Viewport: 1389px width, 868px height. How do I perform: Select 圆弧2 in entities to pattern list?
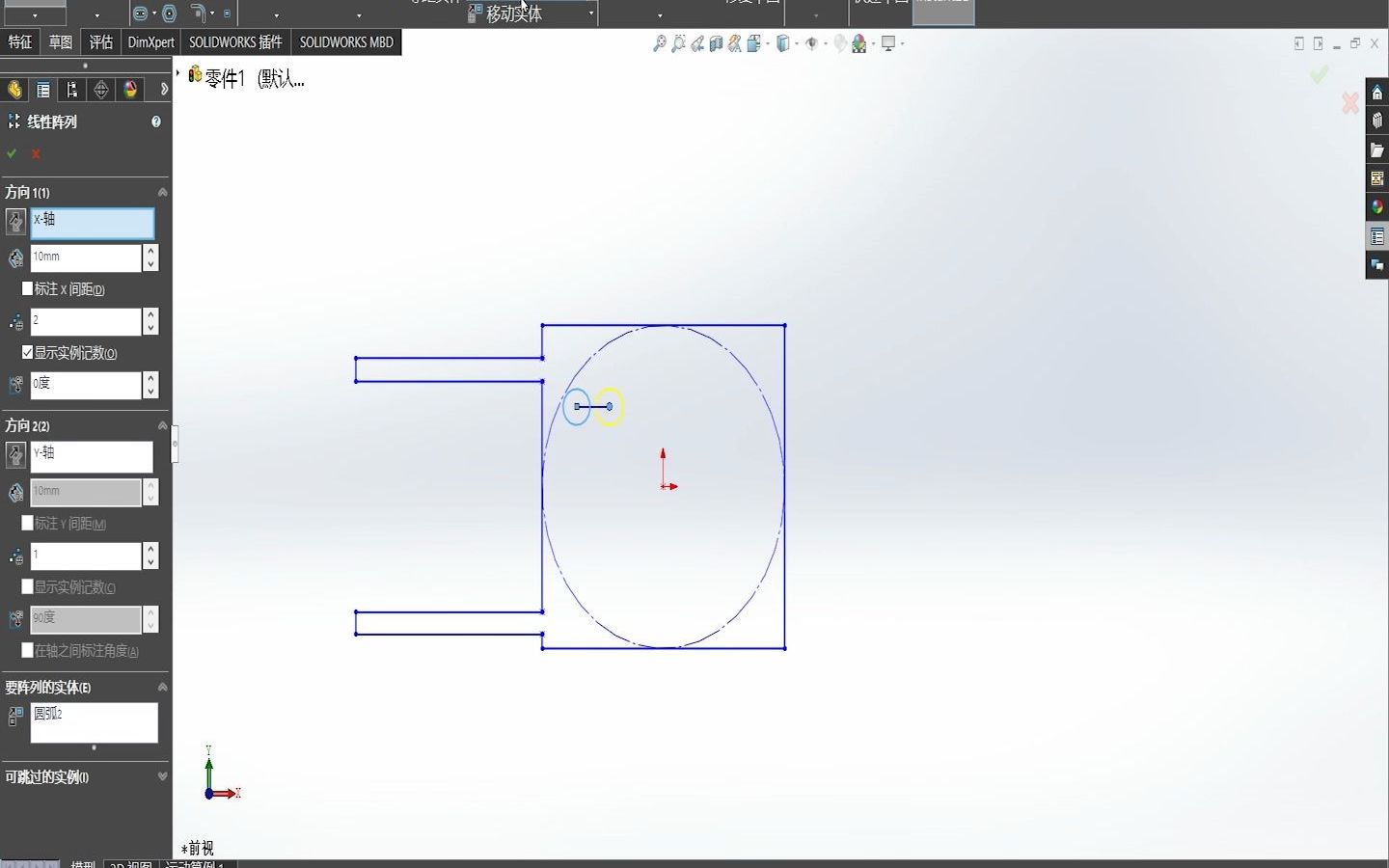48,714
